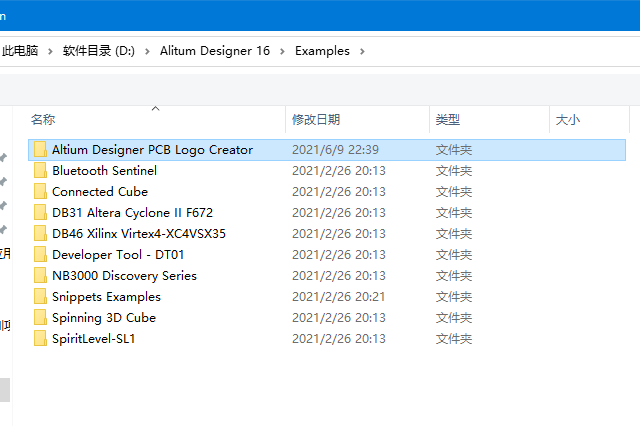The height and width of the screenshot is (426, 640).
Task: Click the DB31 Altera Cyclone II F672 folder icon
Action: point(40,213)
